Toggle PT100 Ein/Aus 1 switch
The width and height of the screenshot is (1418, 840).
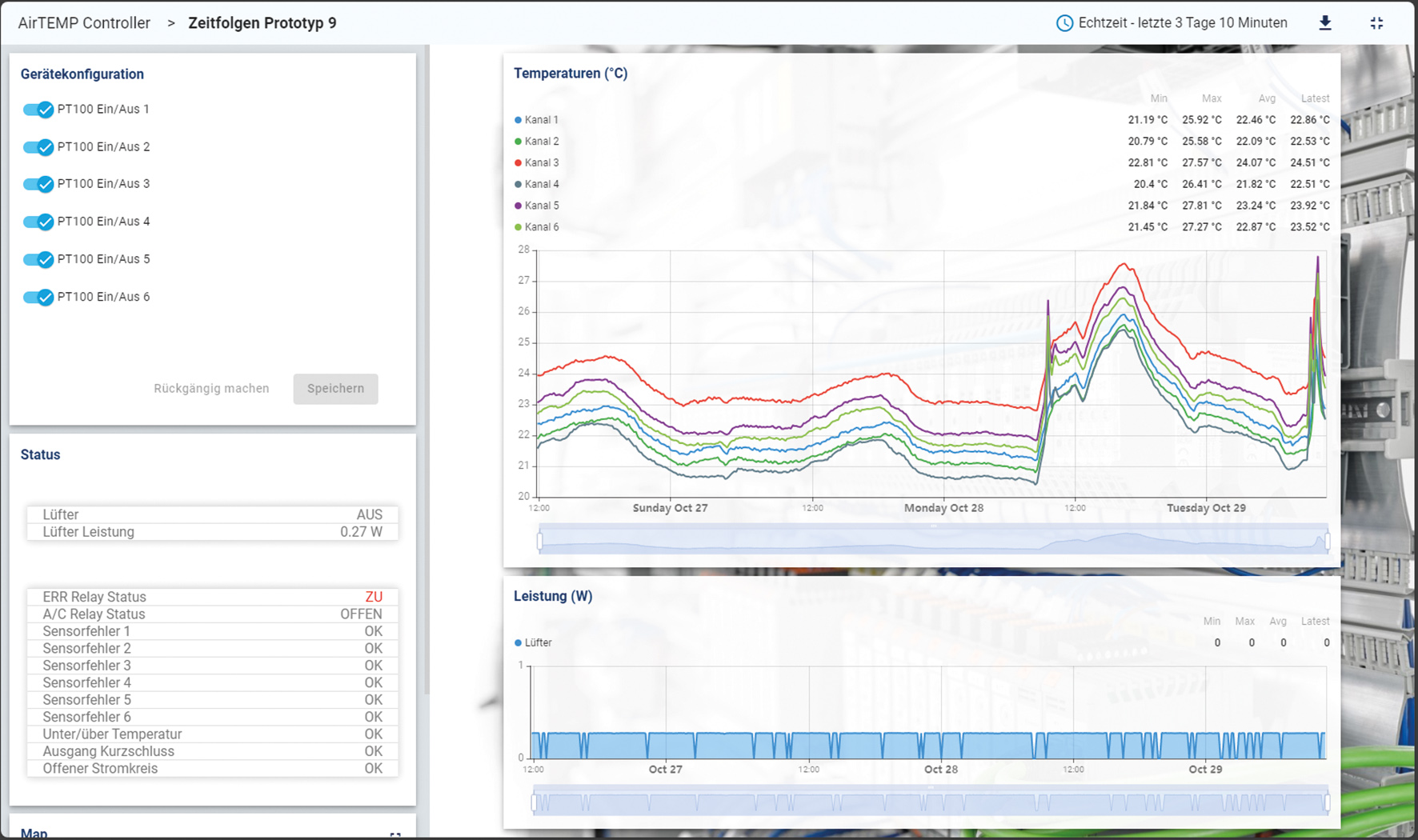coord(38,110)
